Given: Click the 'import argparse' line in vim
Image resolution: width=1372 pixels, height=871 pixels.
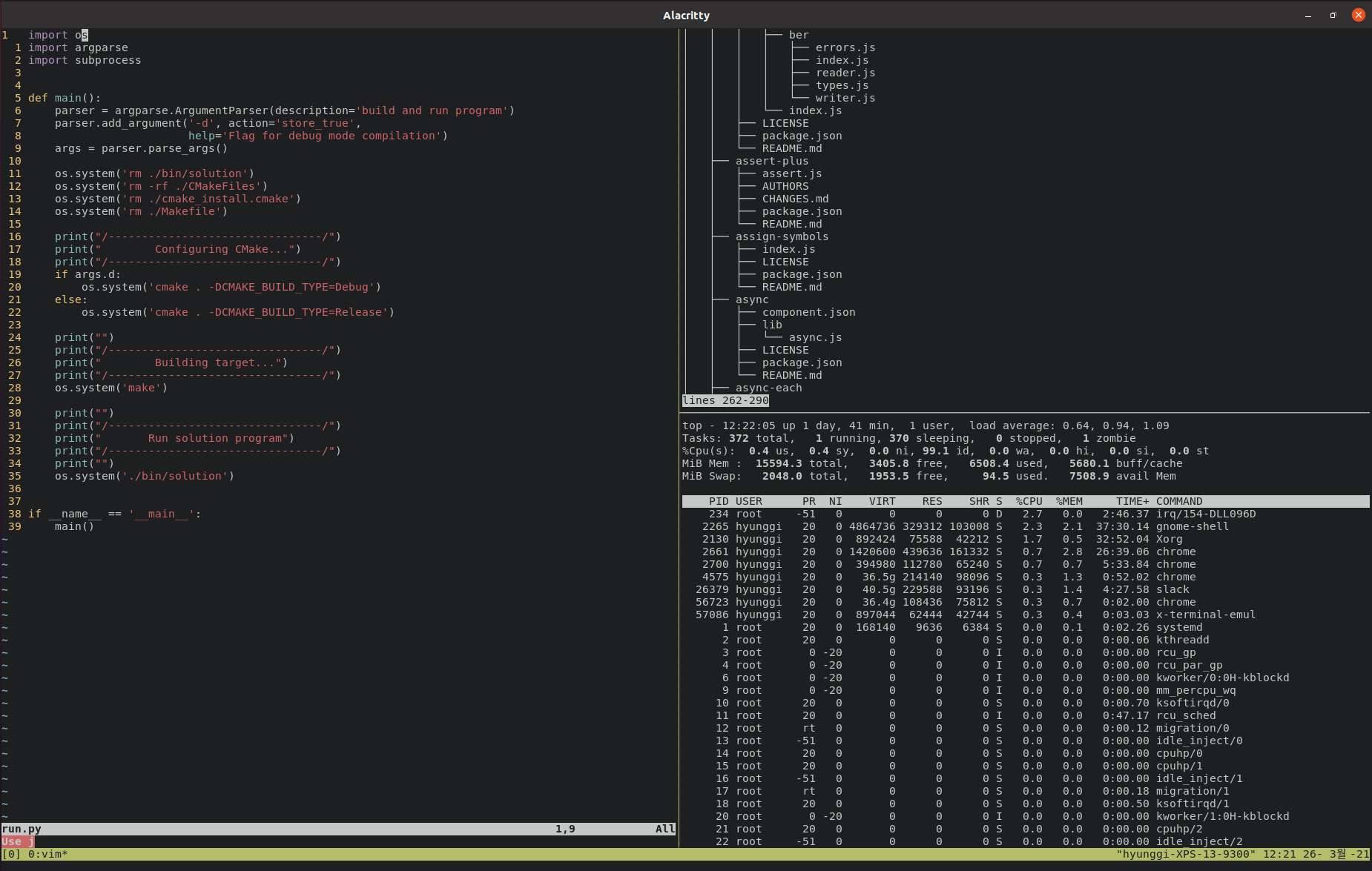Looking at the screenshot, I should [x=78, y=47].
